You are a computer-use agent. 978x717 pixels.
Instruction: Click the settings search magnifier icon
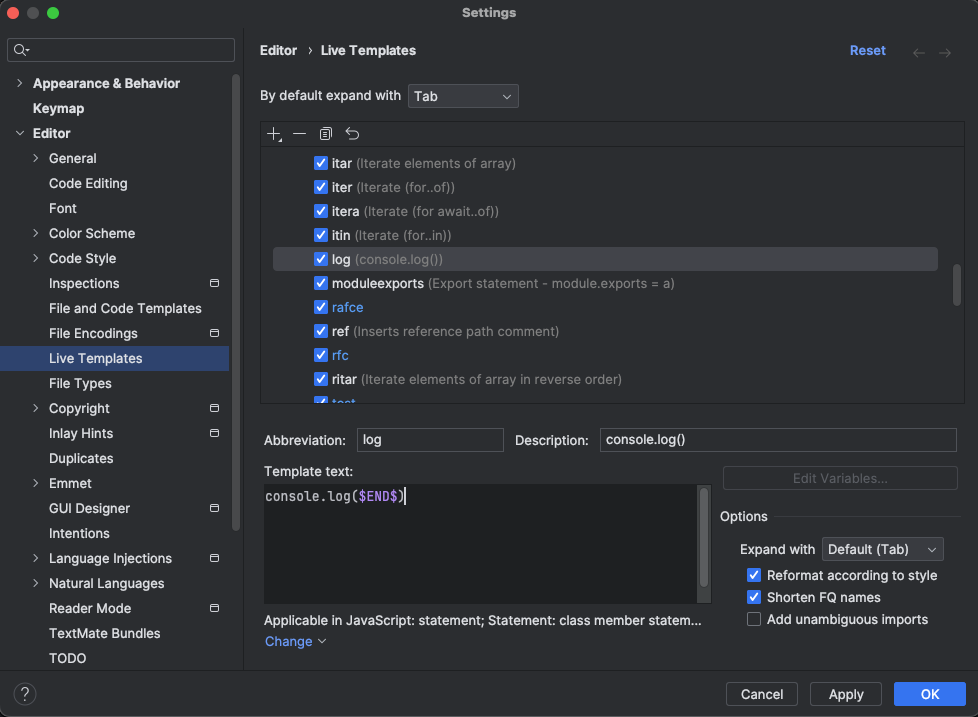click(x=22, y=50)
